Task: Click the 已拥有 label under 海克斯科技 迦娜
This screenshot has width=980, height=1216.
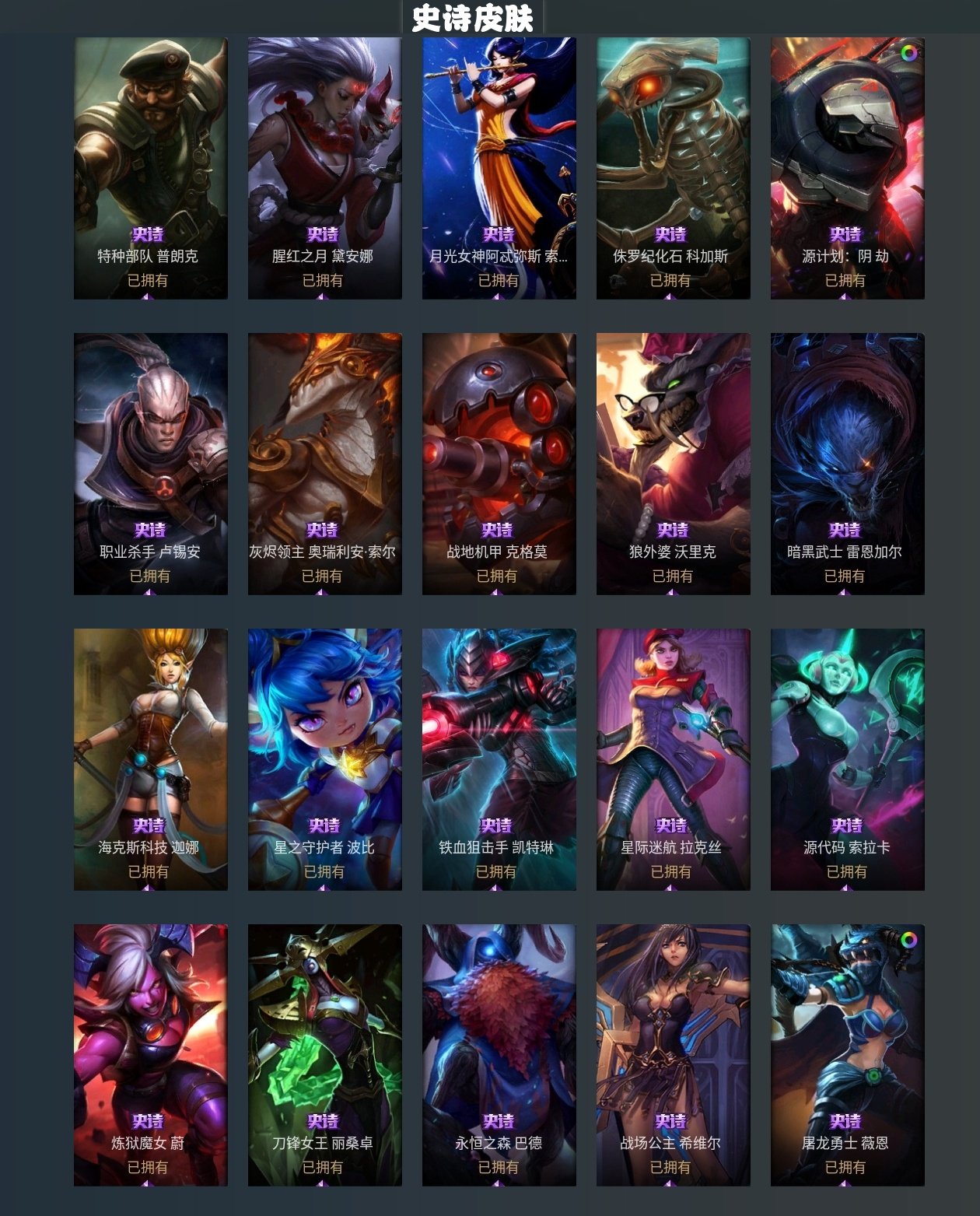Action: point(148,871)
